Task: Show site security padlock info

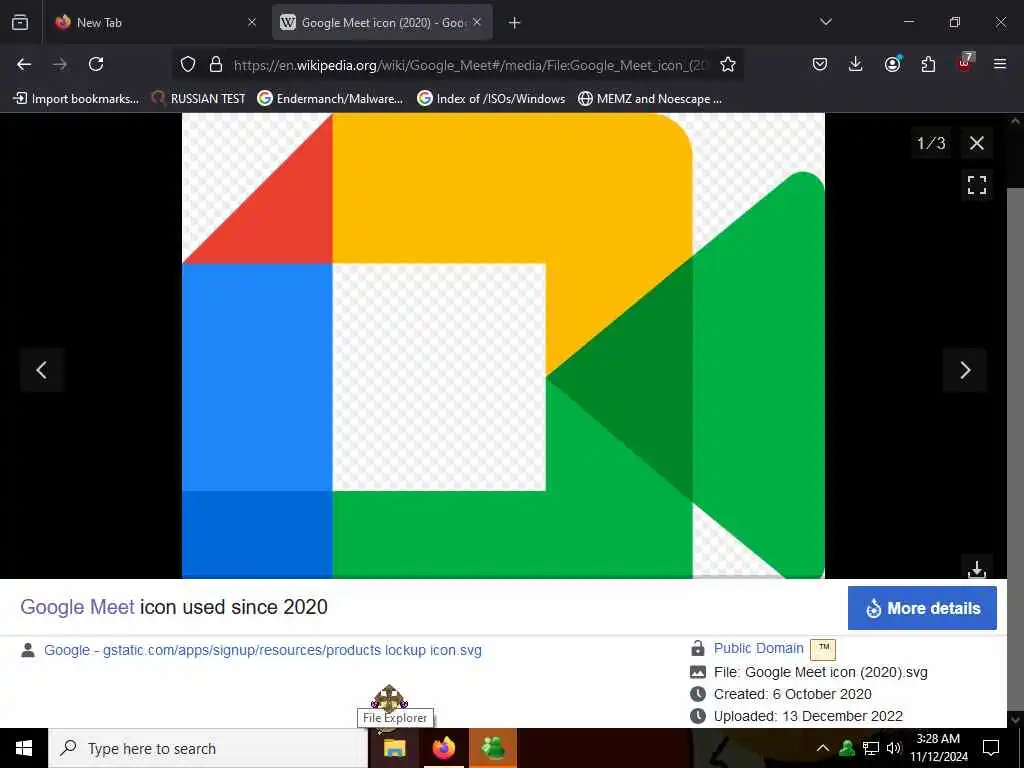Action: tap(216, 64)
